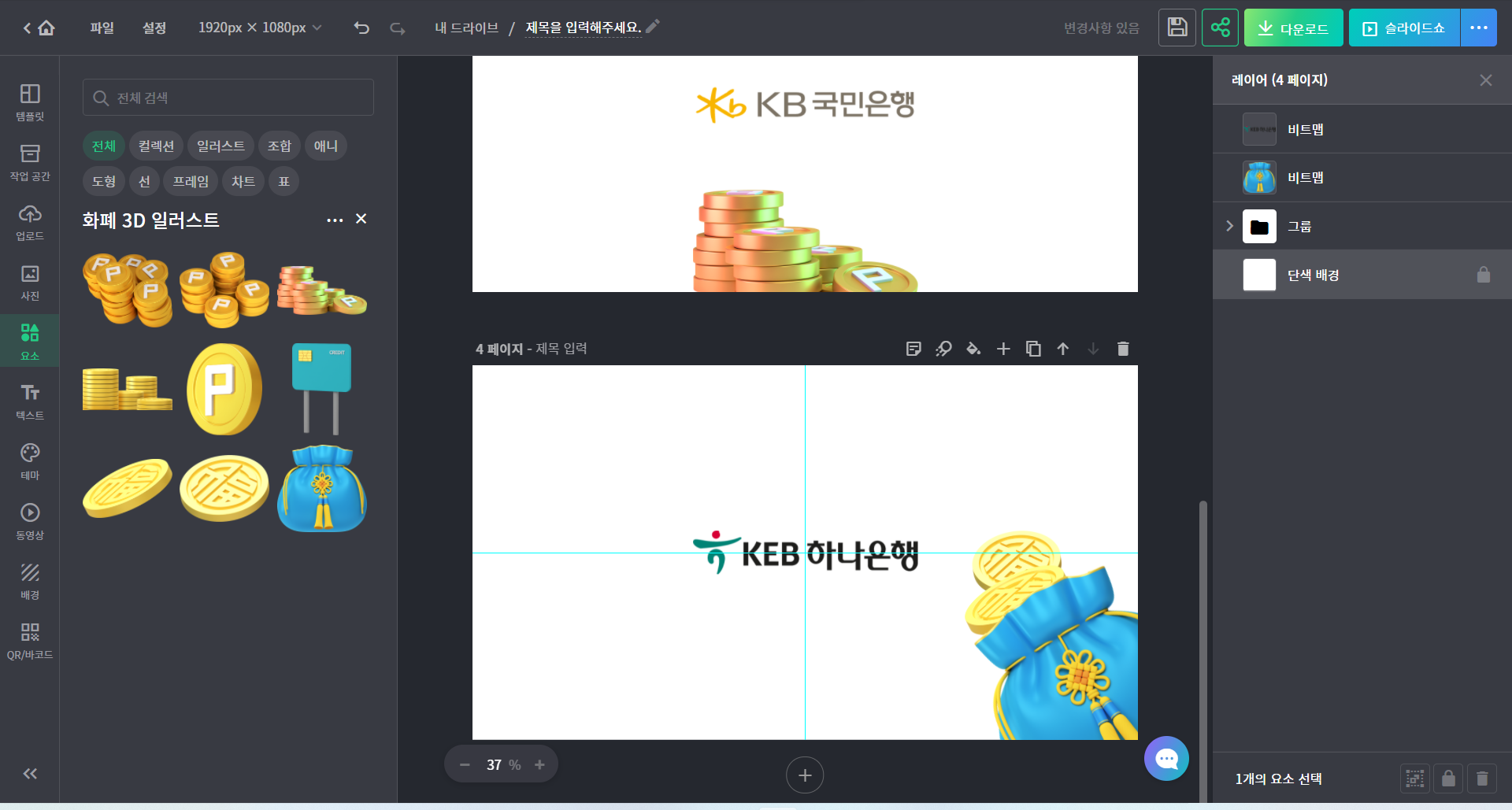Delete page 4 with trash icon
The image size is (1512, 810).
coord(1123,349)
